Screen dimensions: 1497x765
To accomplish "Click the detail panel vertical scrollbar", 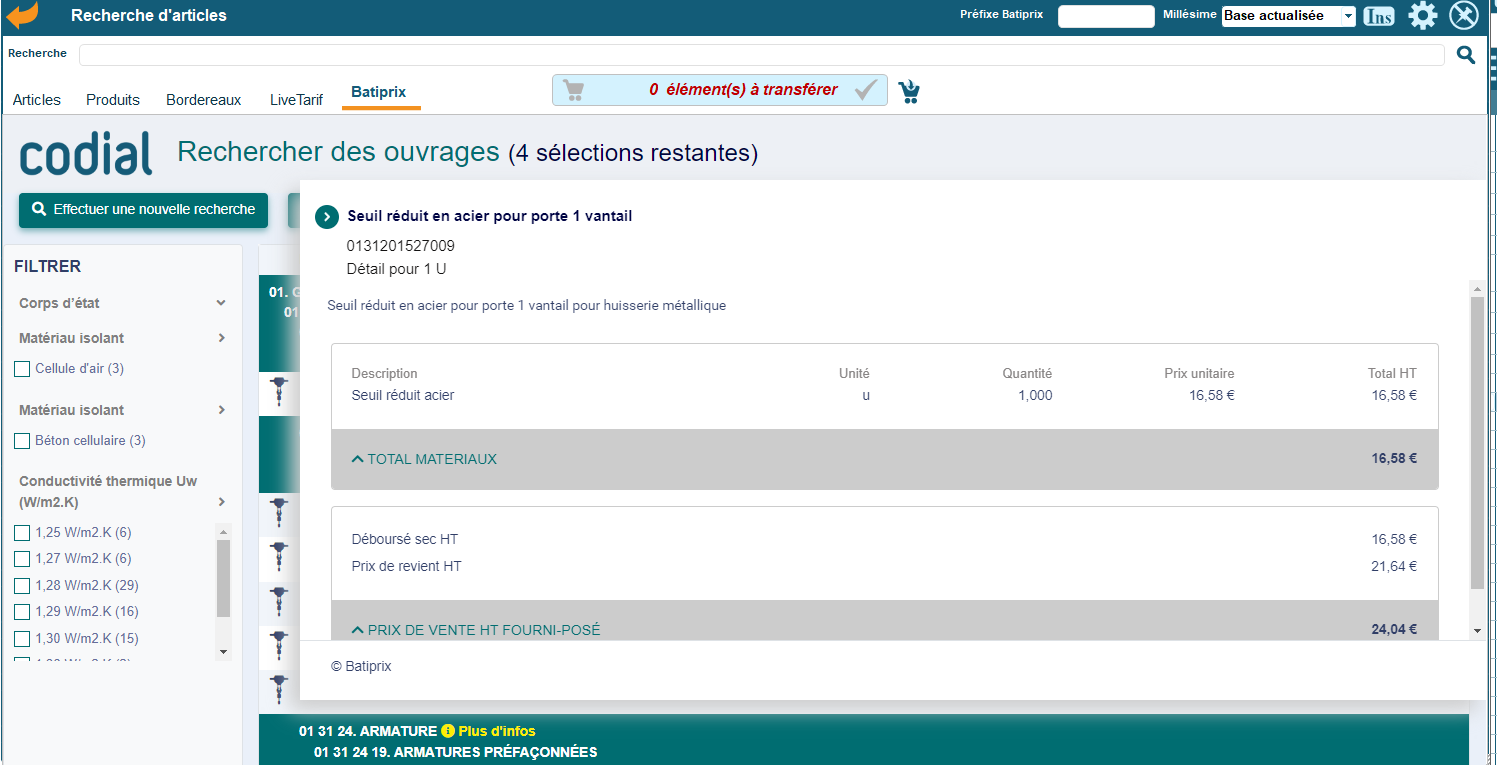I will point(1477,440).
